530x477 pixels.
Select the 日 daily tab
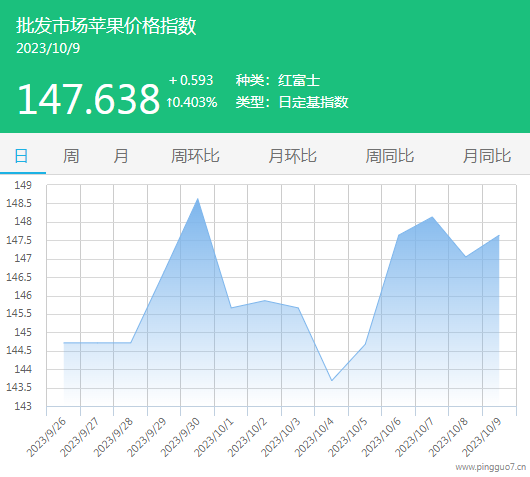tap(21, 156)
